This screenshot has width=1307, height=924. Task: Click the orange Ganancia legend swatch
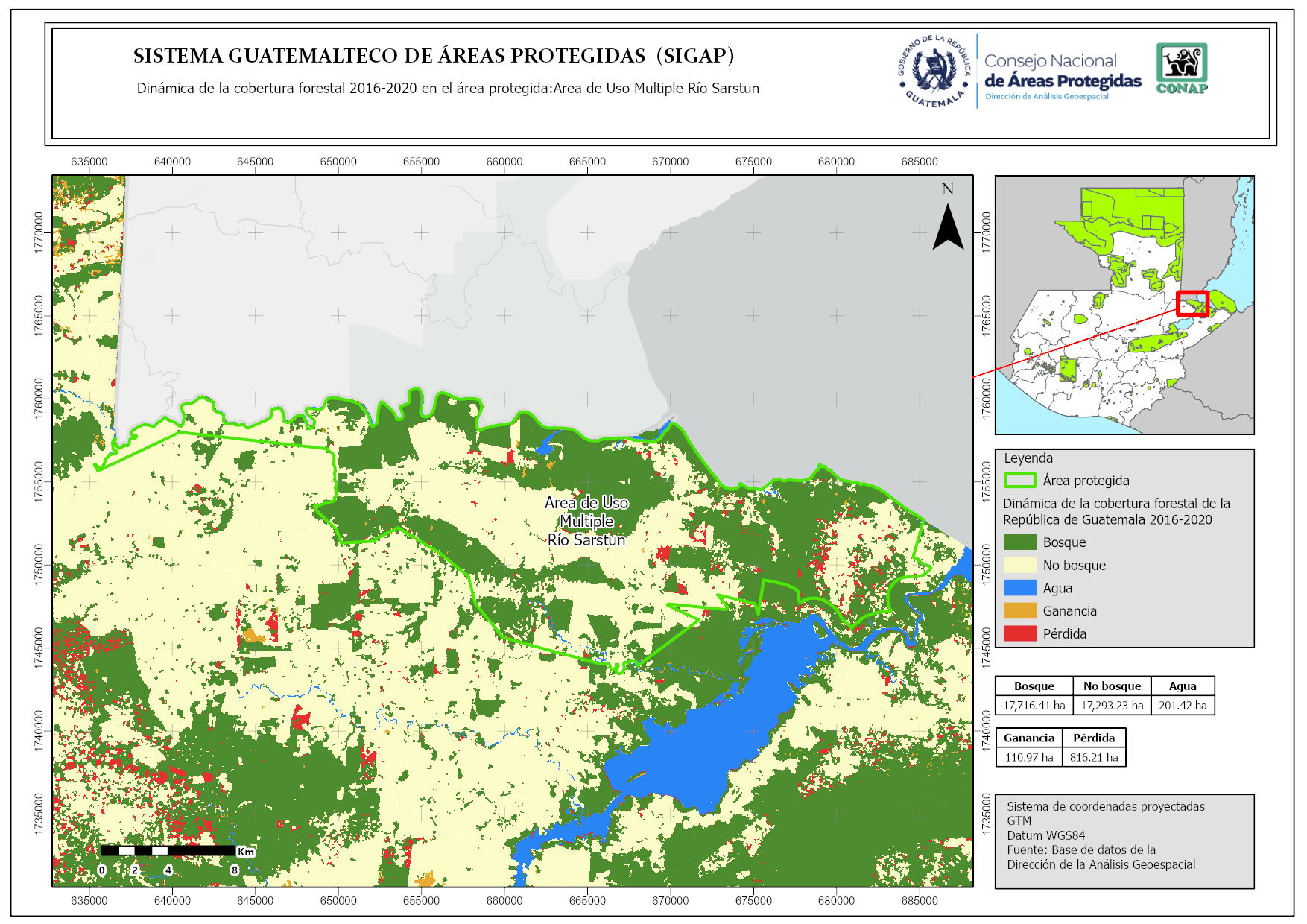tap(1019, 611)
